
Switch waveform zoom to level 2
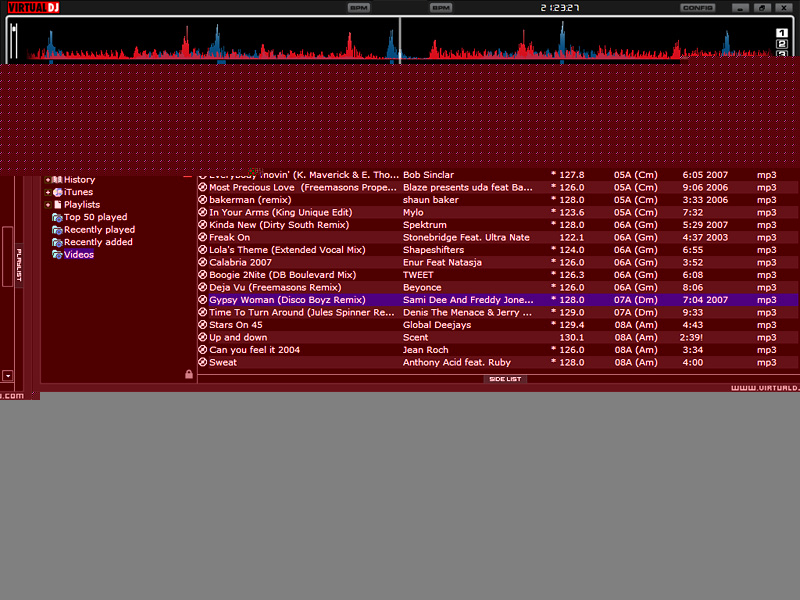(782, 44)
